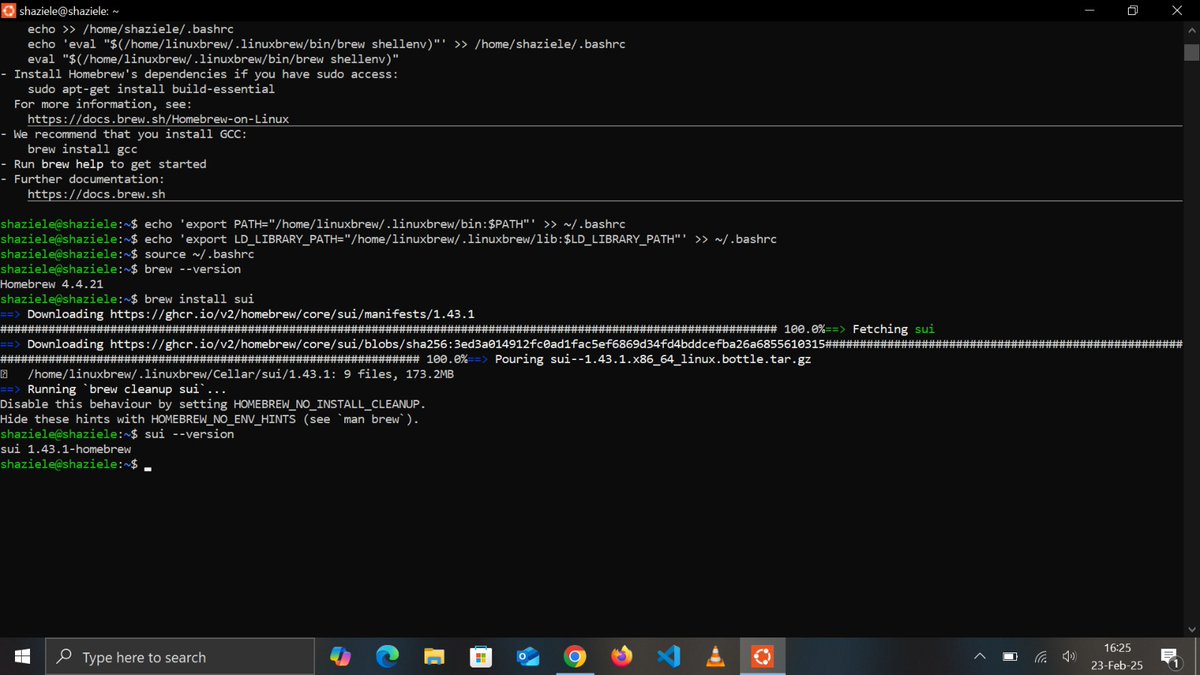Launch Firefox from the taskbar

tap(622, 657)
